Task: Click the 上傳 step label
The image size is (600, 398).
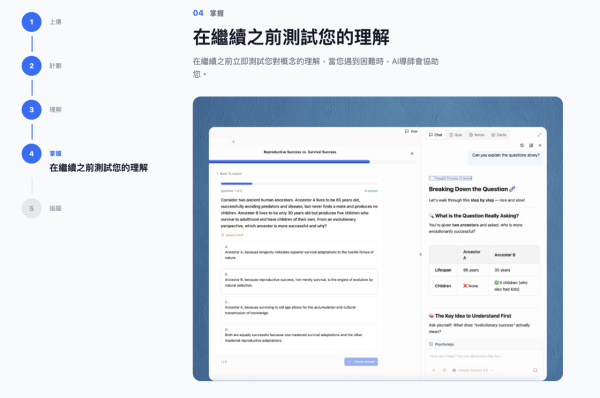Action: [x=55, y=22]
